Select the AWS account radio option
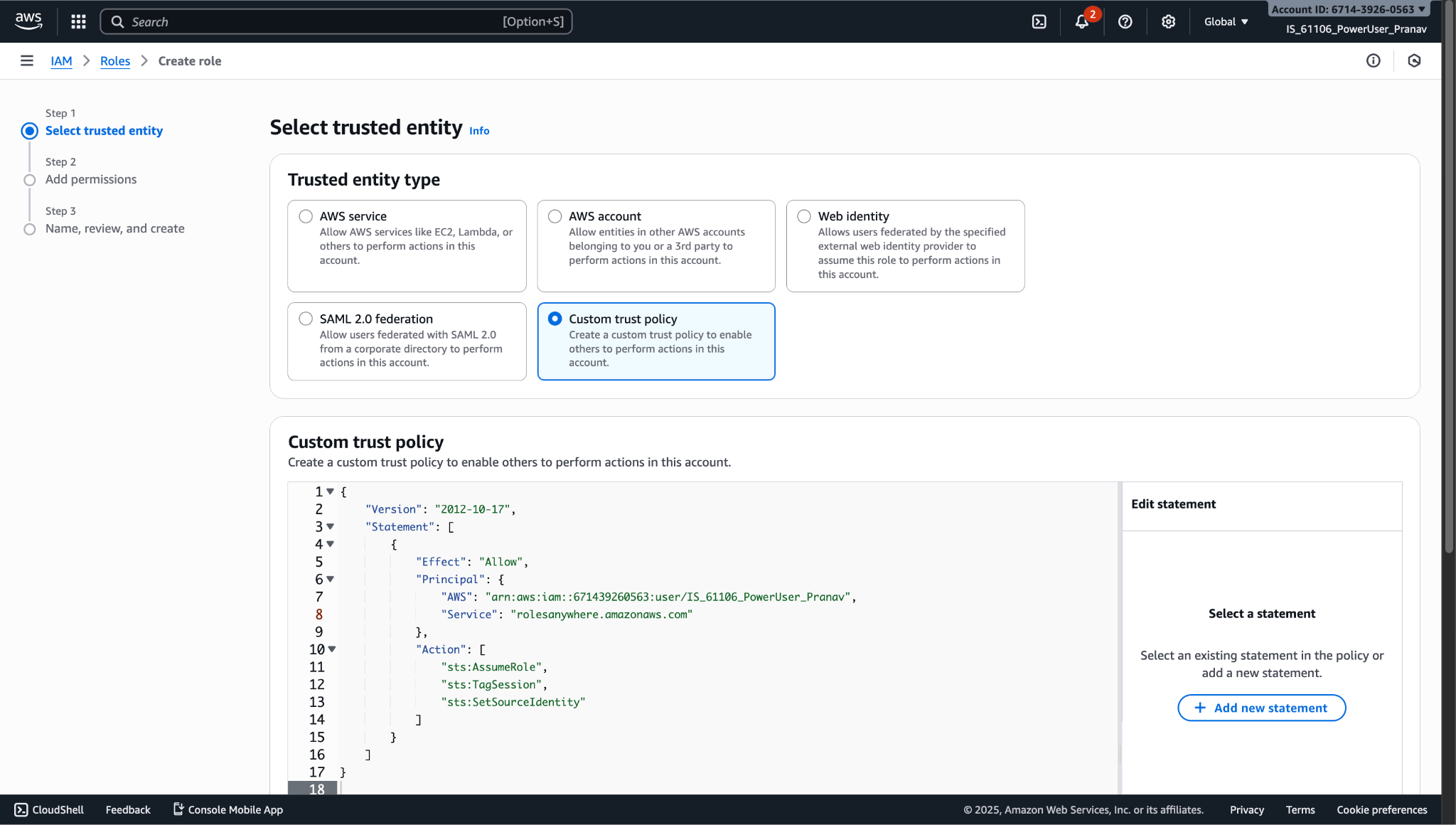The image size is (1456, 825). tap(555, 216)
